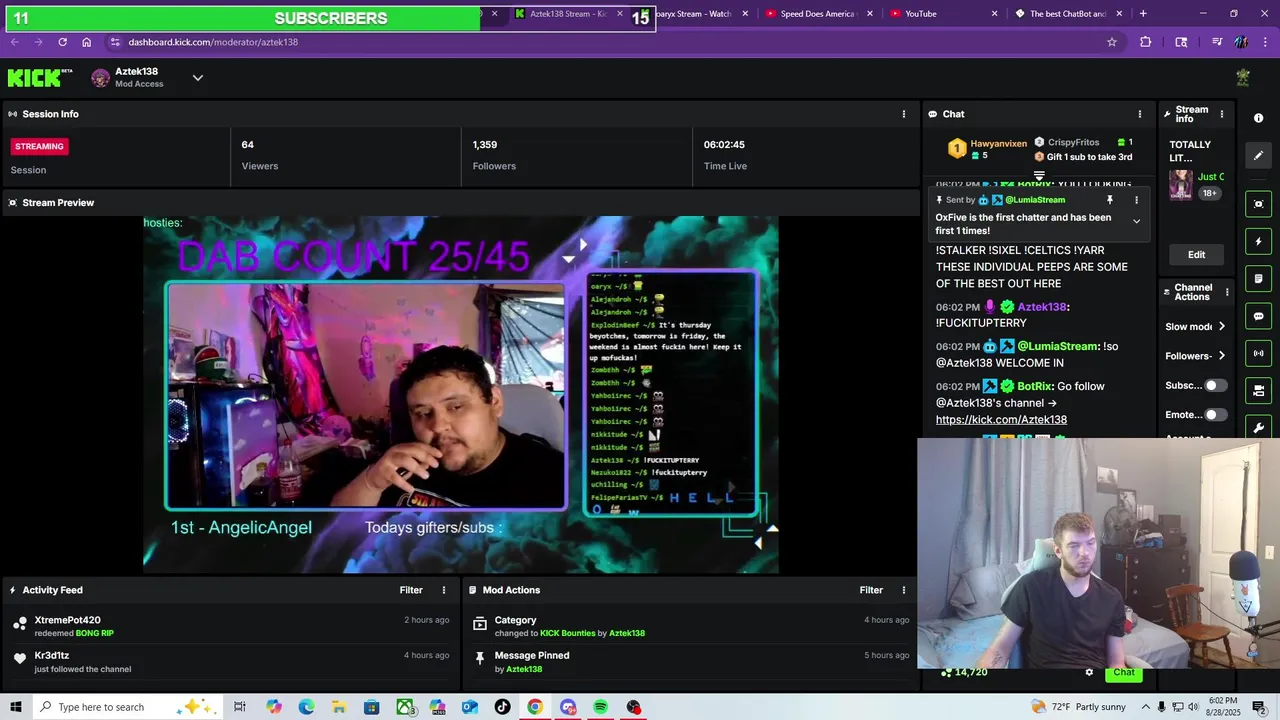The image size is (1280, 720).
Task: Click Aztek138 link under Message Pinned
Action: pos(524,669)
